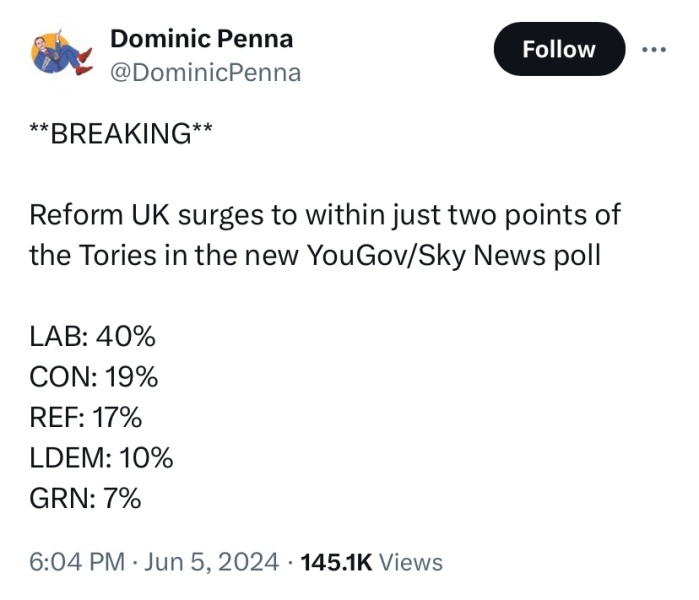699x600 pixels.
Task: Open the three-dot more options menu
Action: [x=654, y=49]
